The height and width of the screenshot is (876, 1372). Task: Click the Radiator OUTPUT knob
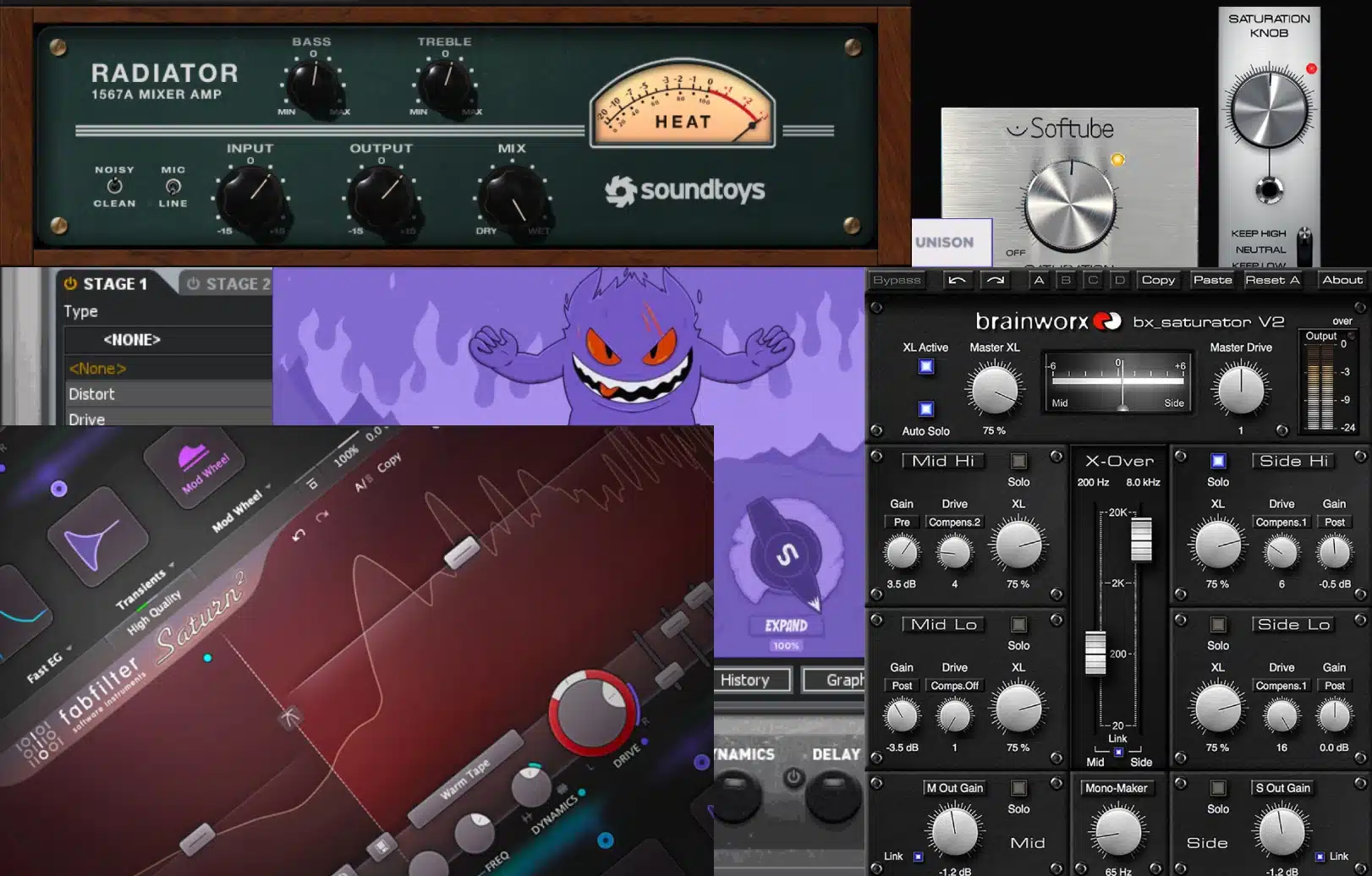coord(381,196)
